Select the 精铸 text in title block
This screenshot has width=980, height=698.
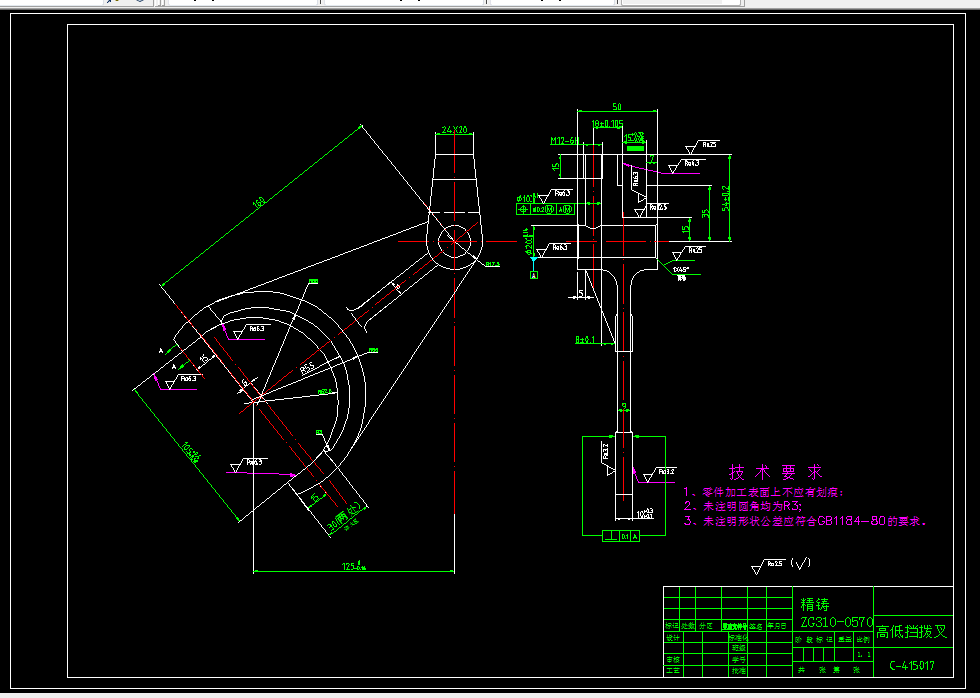815,604
